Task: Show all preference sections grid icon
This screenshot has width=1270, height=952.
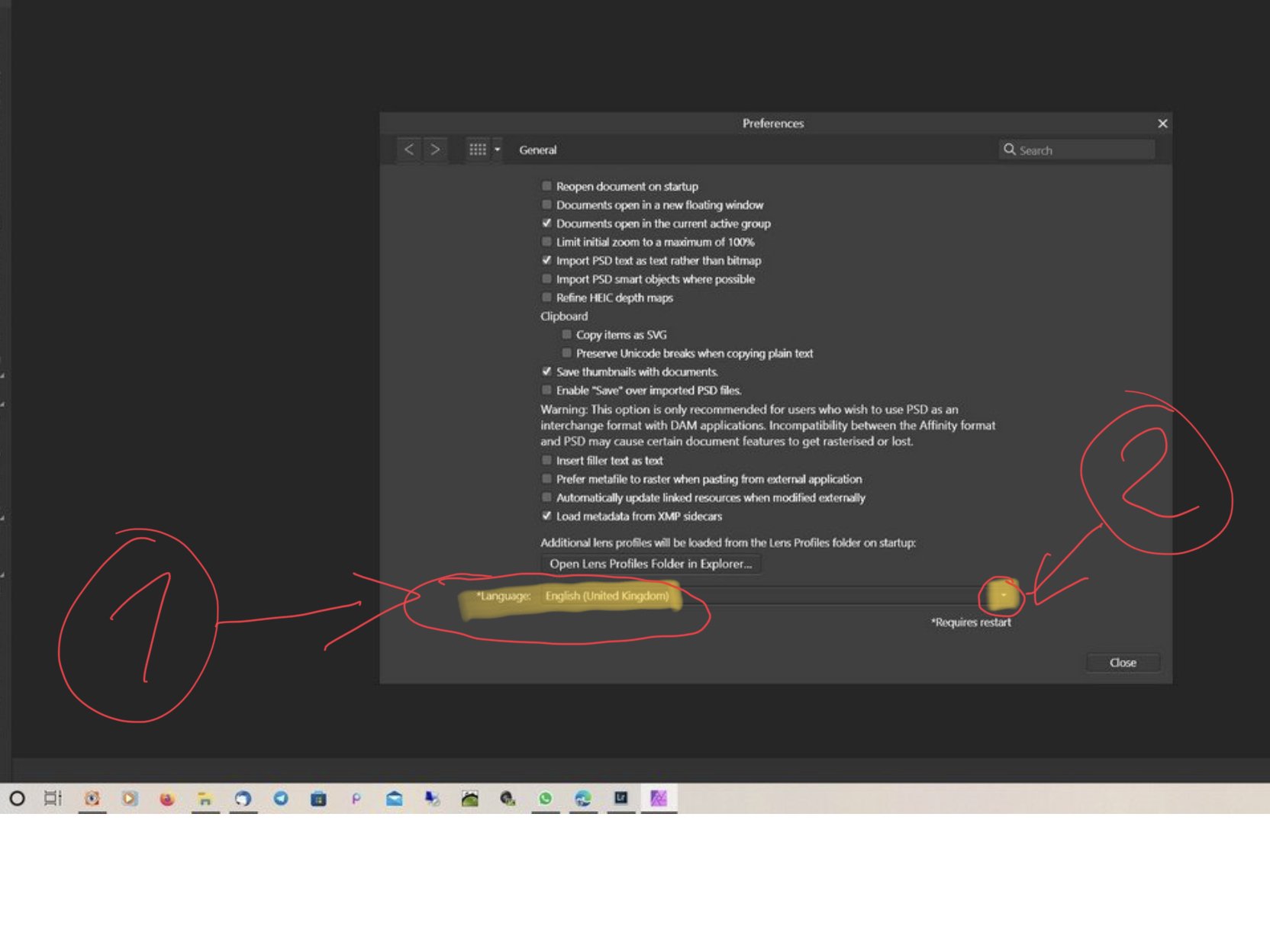Action: [478, 150]
